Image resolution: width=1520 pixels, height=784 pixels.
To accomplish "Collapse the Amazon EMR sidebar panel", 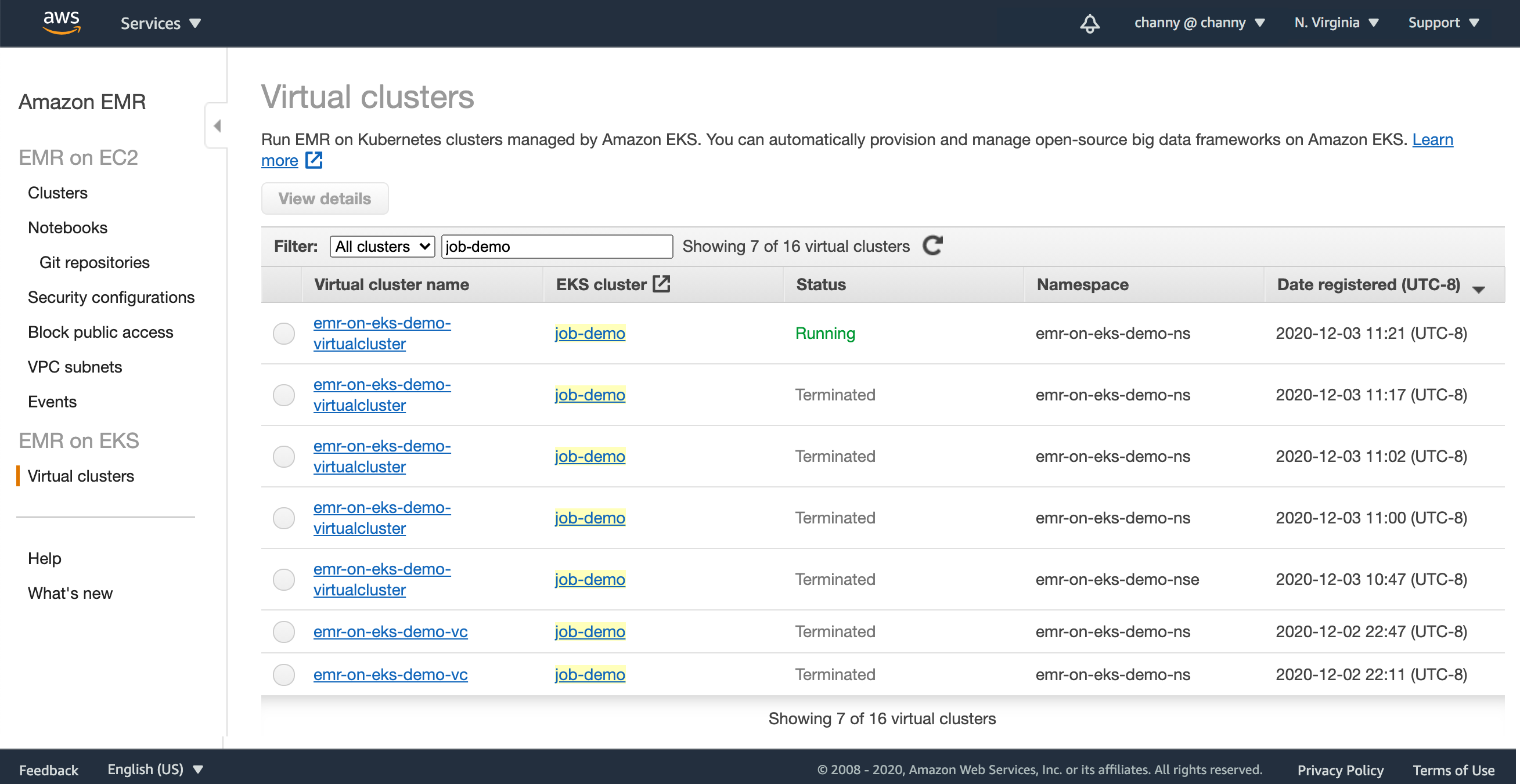I will (x=217, y=125).
